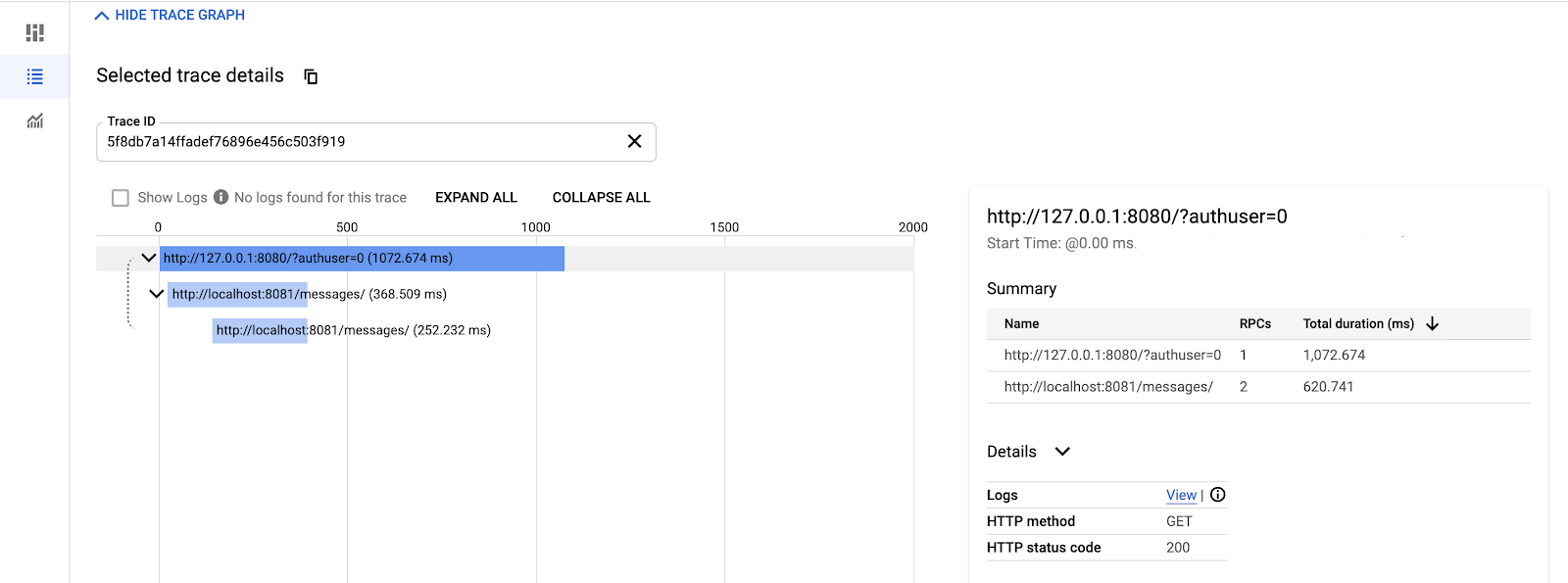The width and height of the screenshot is (1568, 583).
Task: Select the trace list icon in sidebar
Action: point(35,76)
